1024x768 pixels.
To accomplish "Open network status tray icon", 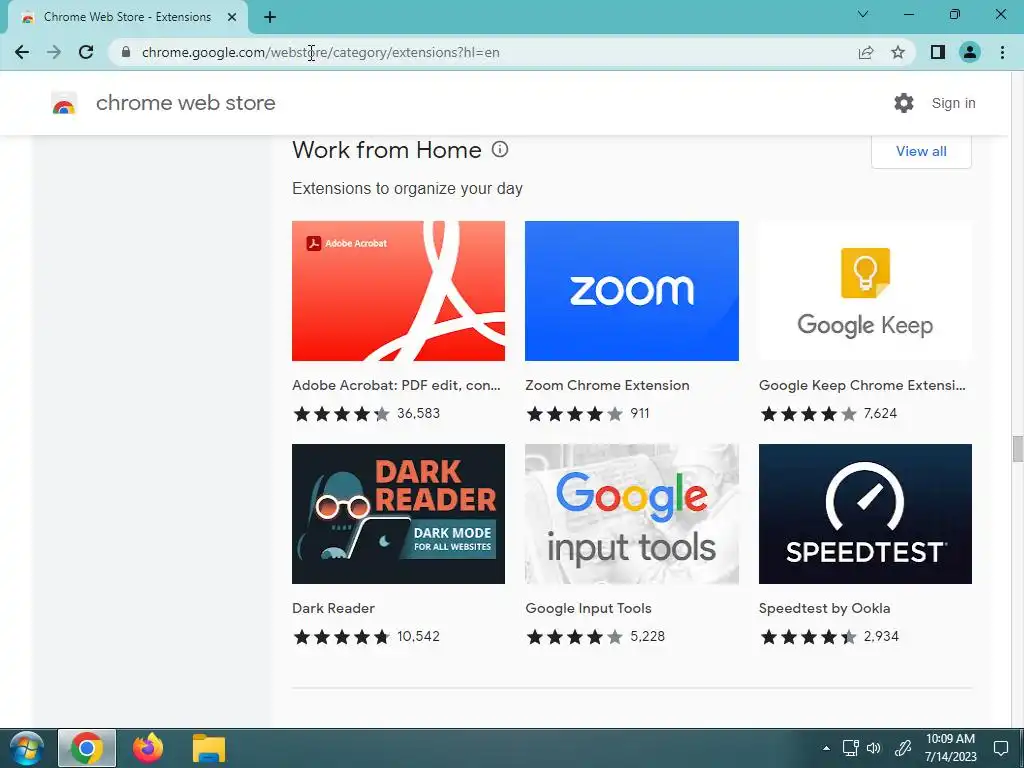I will point(850,748).
